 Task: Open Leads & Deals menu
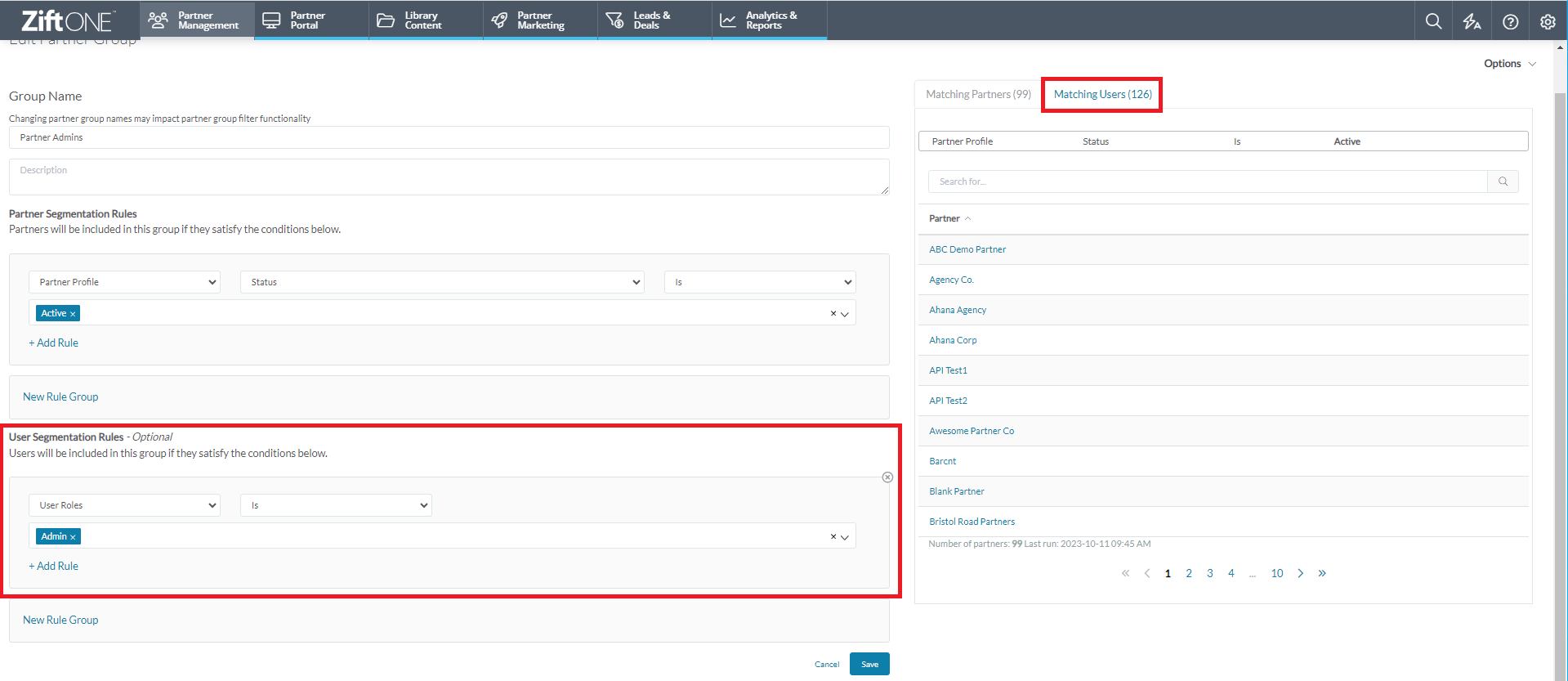click(x=654, y=20)
